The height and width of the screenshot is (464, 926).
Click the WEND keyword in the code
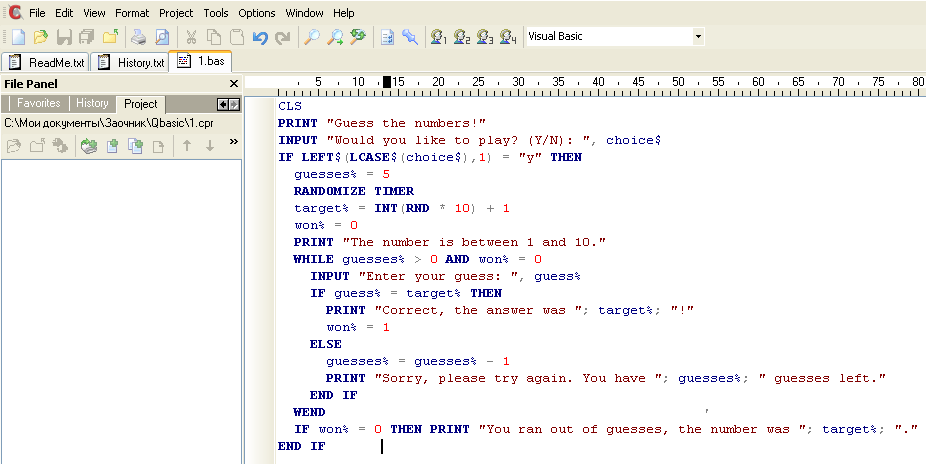(309, 412)
